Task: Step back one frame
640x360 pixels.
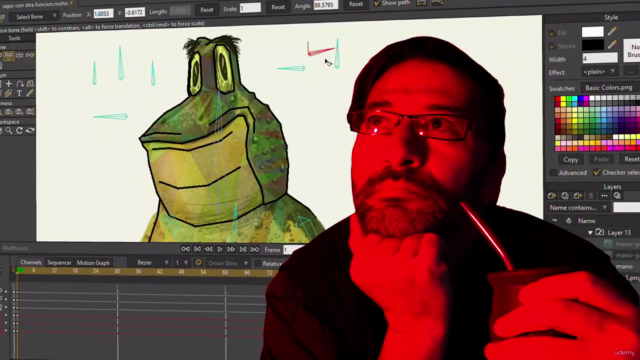Action: 209,249
